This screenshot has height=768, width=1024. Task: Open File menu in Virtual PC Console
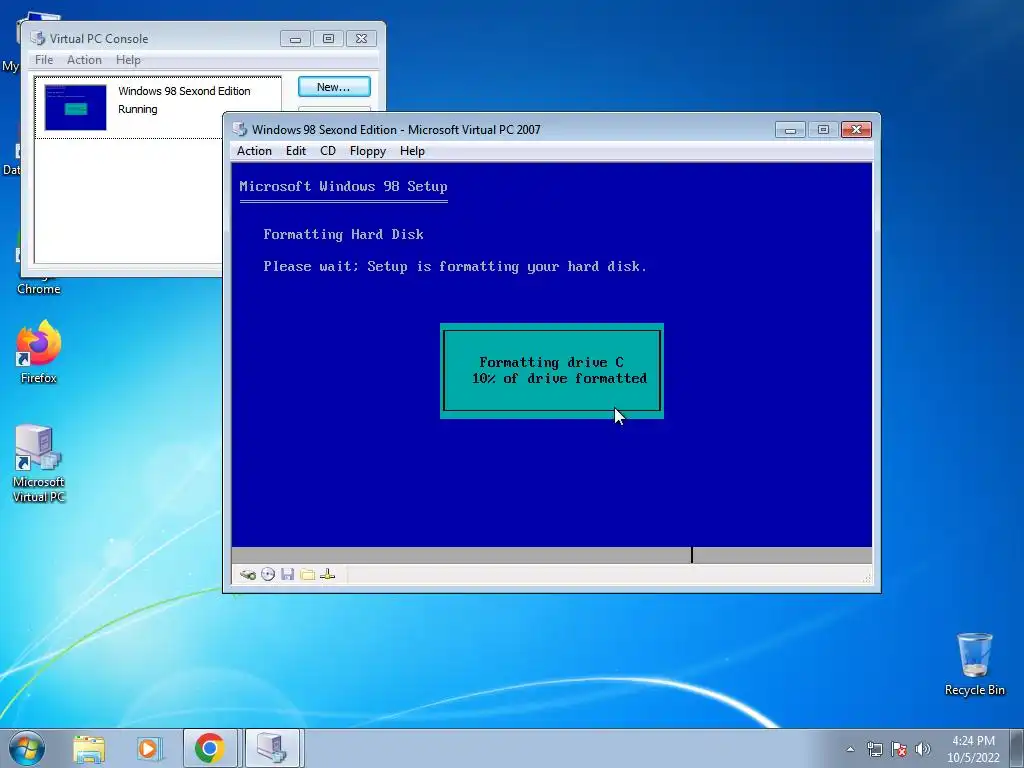click(x=44, y=59)
